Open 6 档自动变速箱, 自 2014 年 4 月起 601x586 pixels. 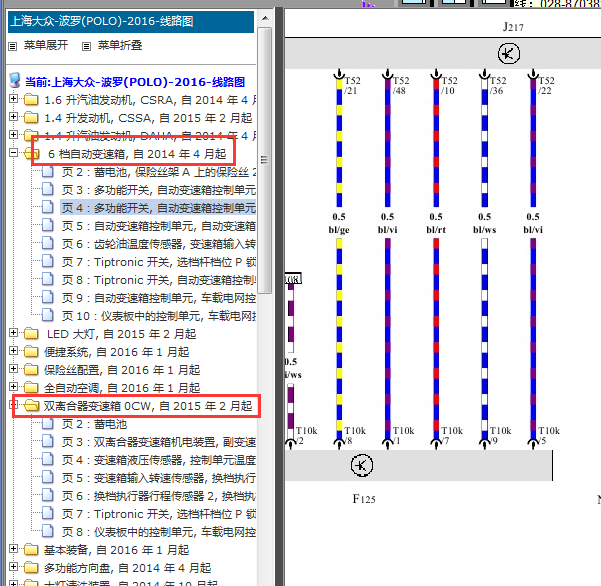coord(137,154)
